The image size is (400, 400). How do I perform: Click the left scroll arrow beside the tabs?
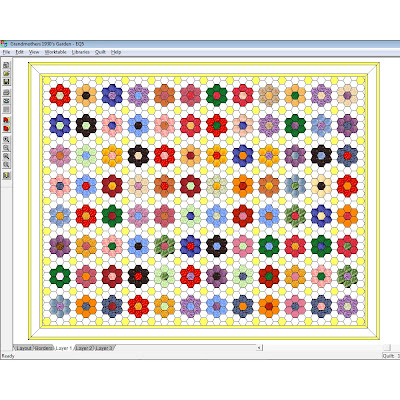259,348
